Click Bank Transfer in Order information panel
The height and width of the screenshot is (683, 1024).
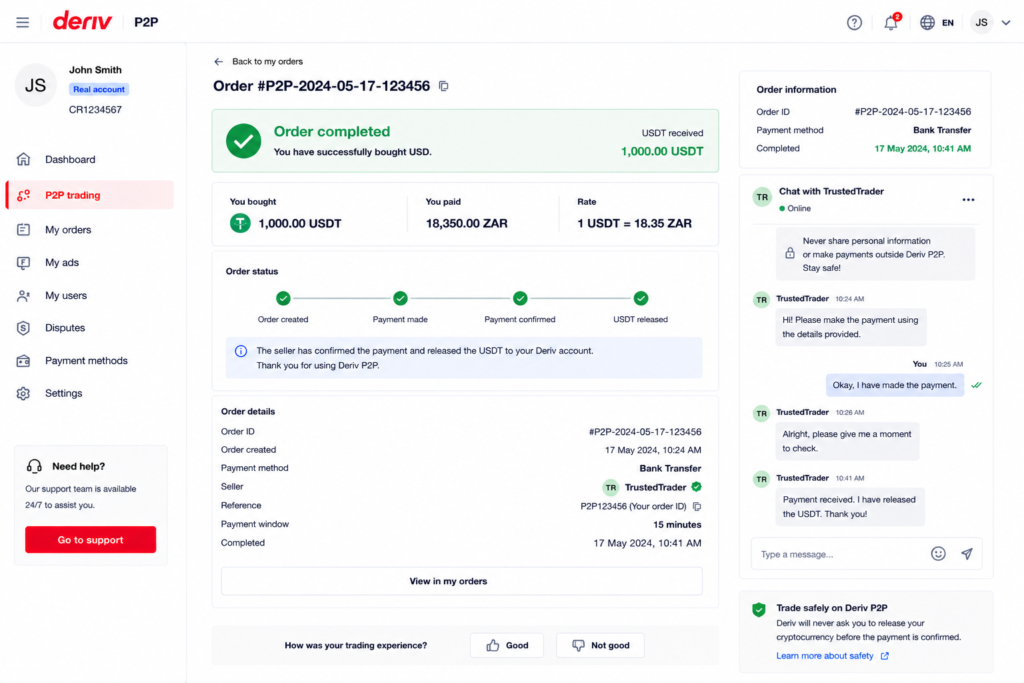[x=942, y=130]
